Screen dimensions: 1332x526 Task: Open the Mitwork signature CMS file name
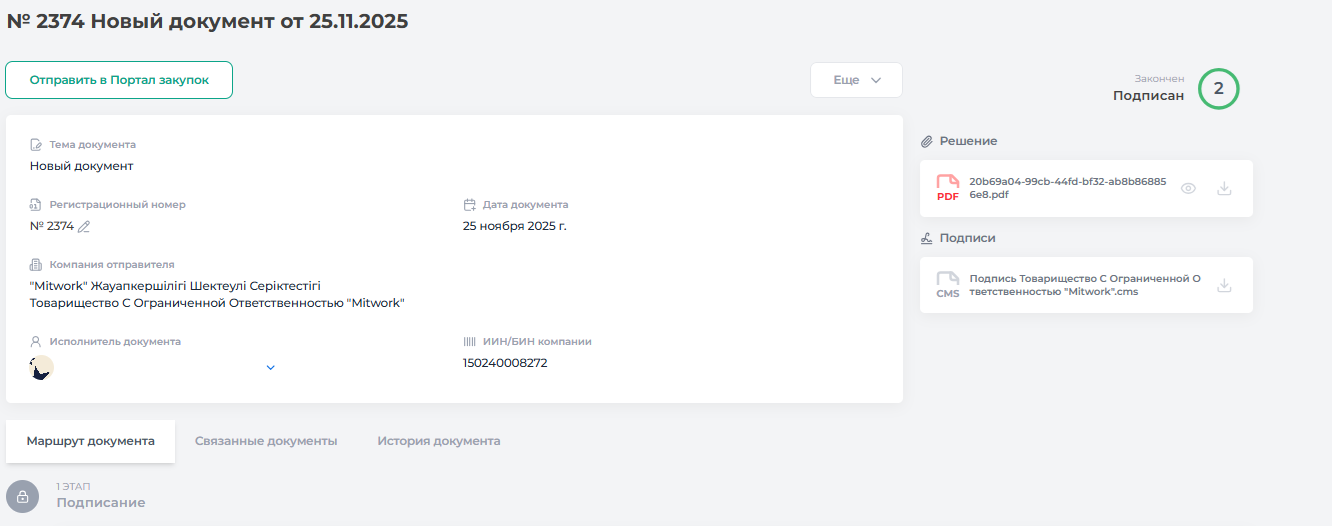(1085, 285)
